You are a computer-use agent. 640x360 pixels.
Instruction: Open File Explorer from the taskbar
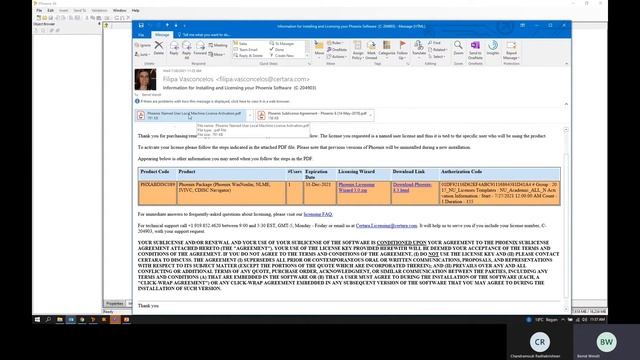click(x=60, y=320)
